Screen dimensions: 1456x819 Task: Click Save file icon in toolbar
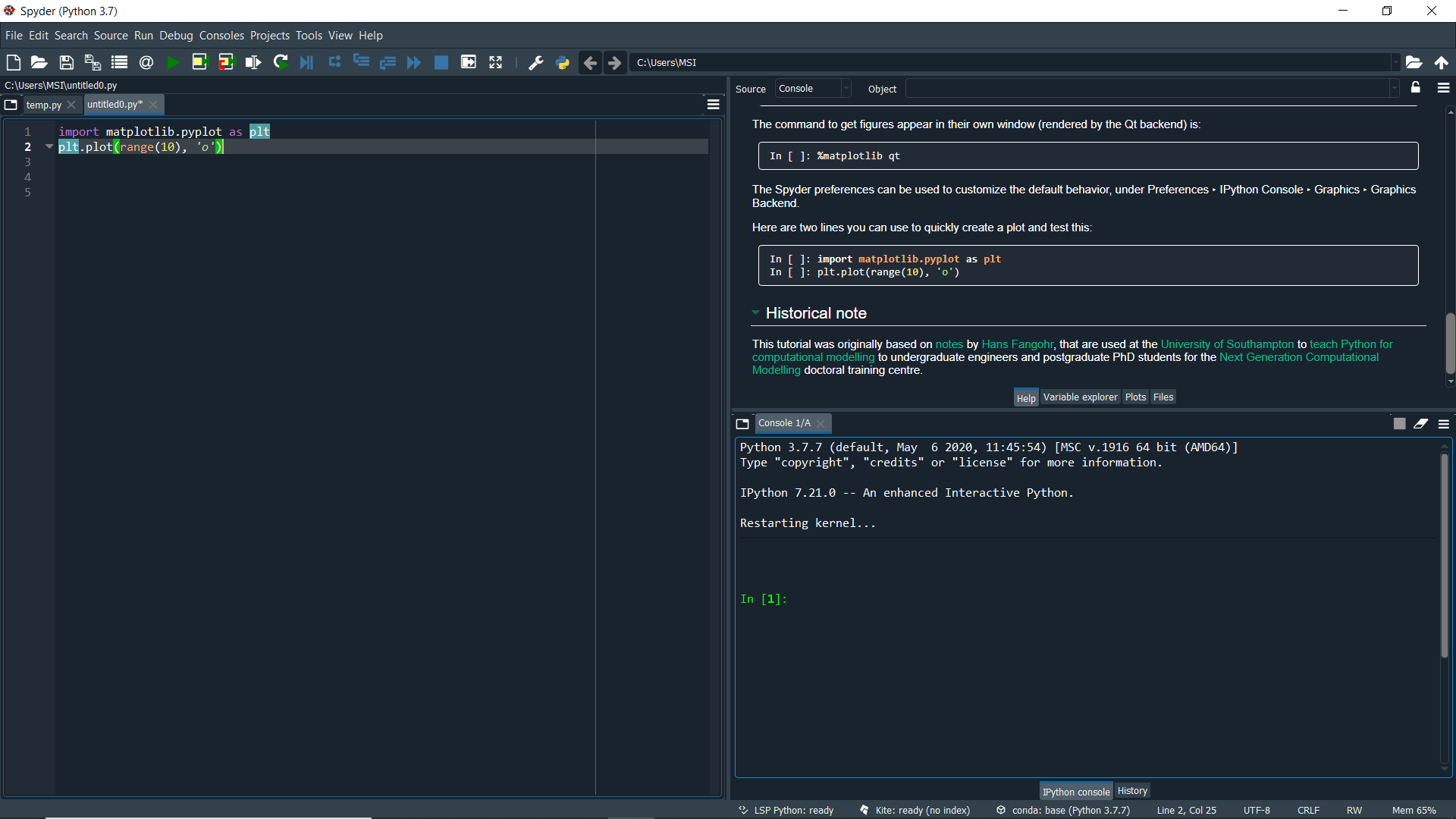tap(66, 62)
